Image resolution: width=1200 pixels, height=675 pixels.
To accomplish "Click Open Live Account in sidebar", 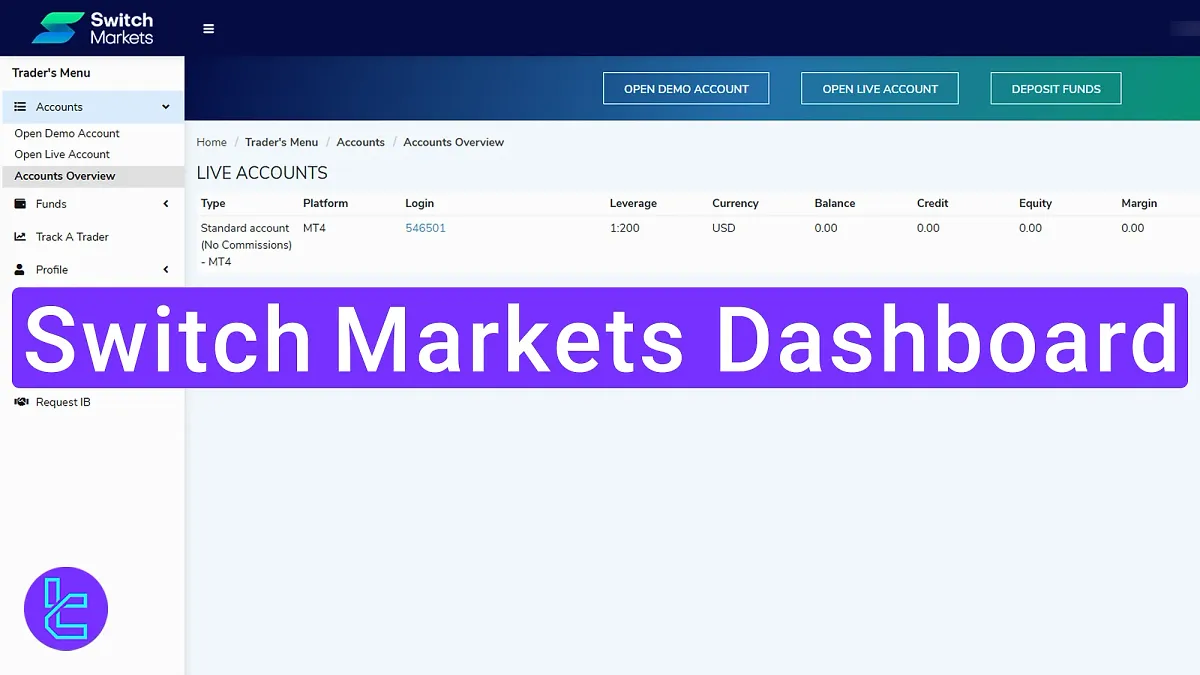I will pyautogui.click(x=61, y=154).
